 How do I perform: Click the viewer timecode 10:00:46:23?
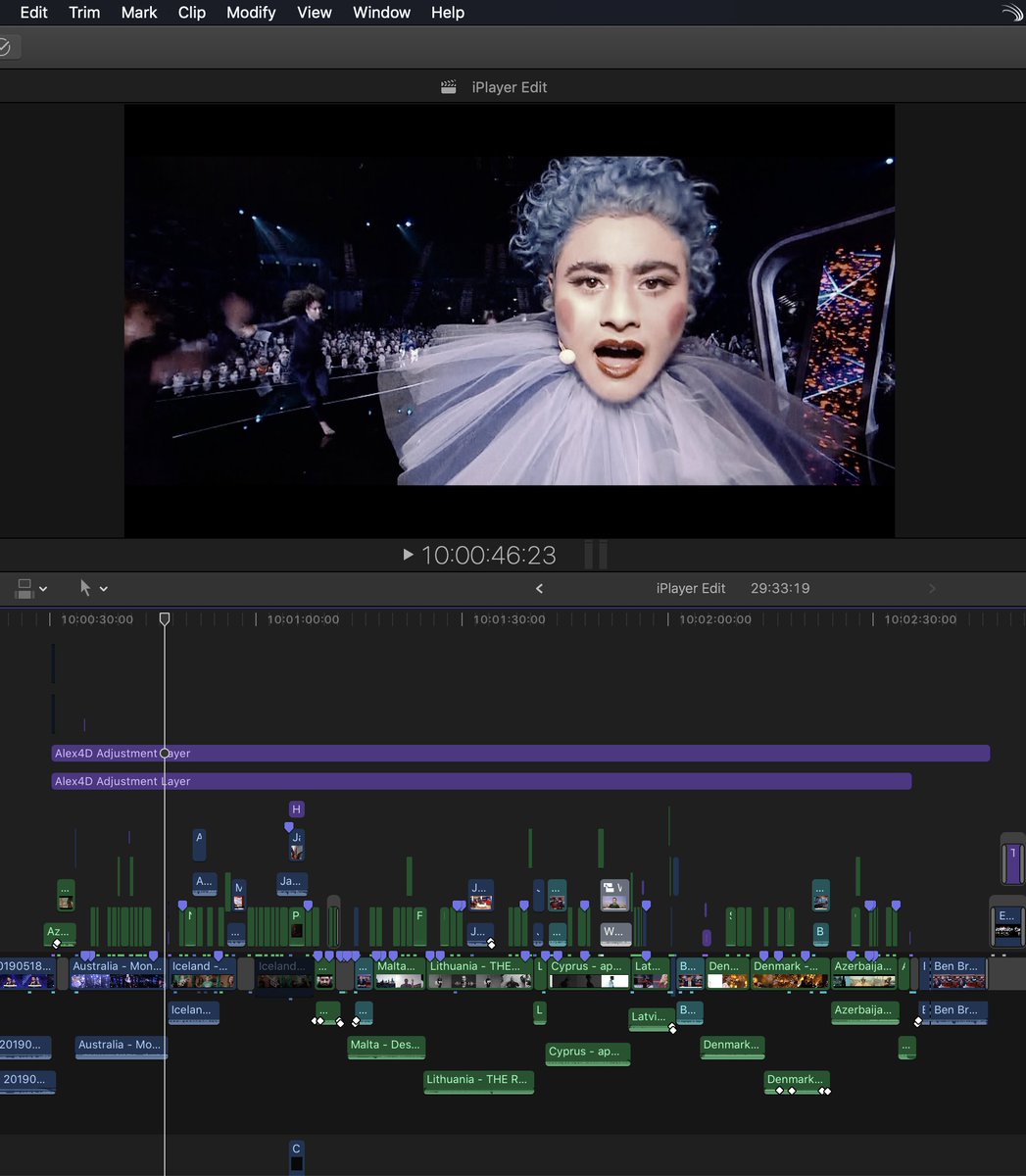pyautogui.click(x=488, y=555)
